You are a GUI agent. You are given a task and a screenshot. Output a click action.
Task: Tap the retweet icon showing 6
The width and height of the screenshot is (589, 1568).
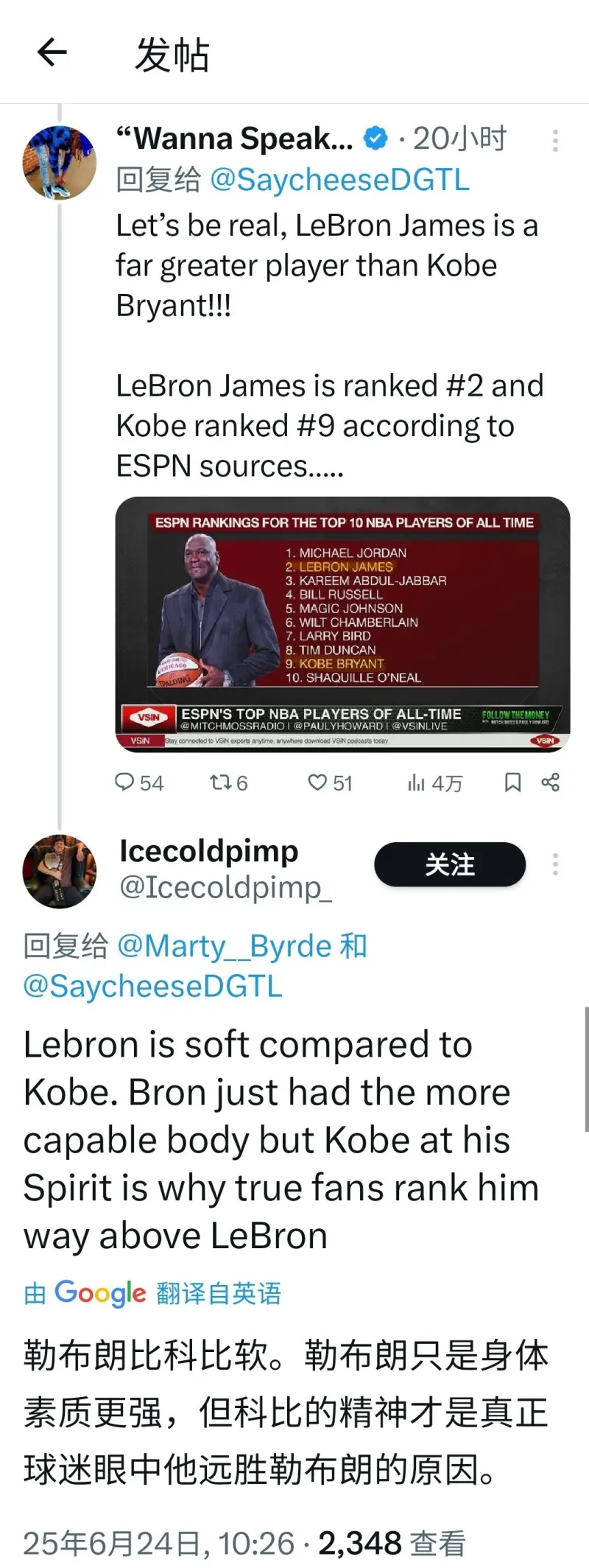tap(228, 782)
